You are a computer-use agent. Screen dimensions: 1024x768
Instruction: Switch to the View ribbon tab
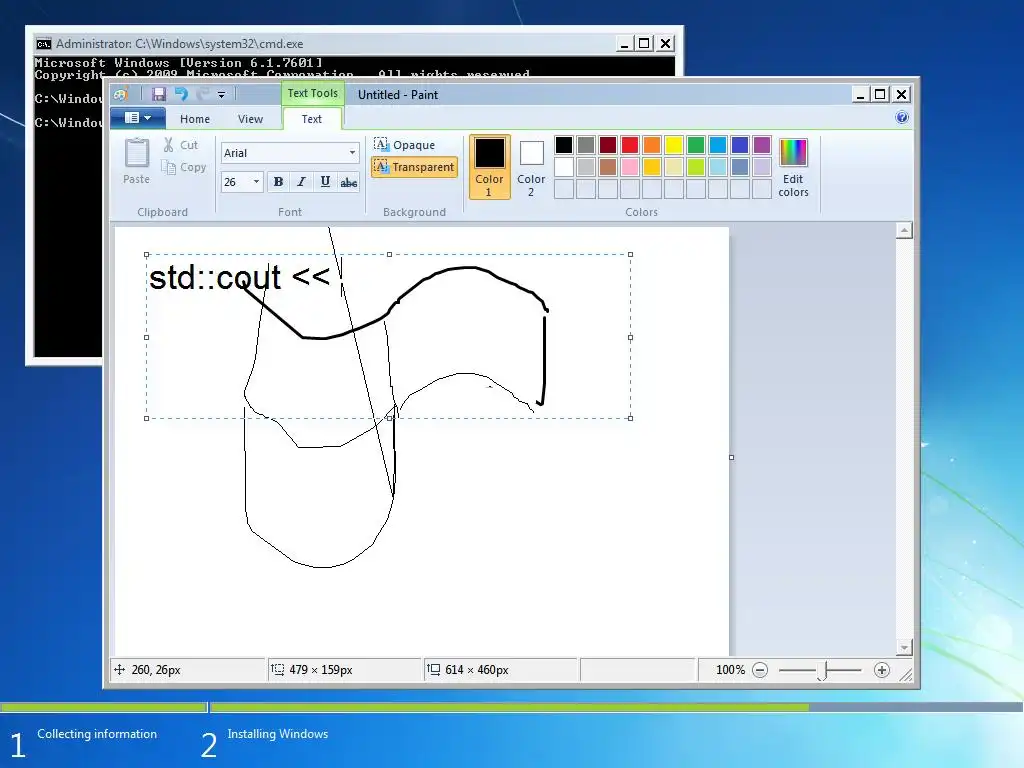tap(250, 119)
